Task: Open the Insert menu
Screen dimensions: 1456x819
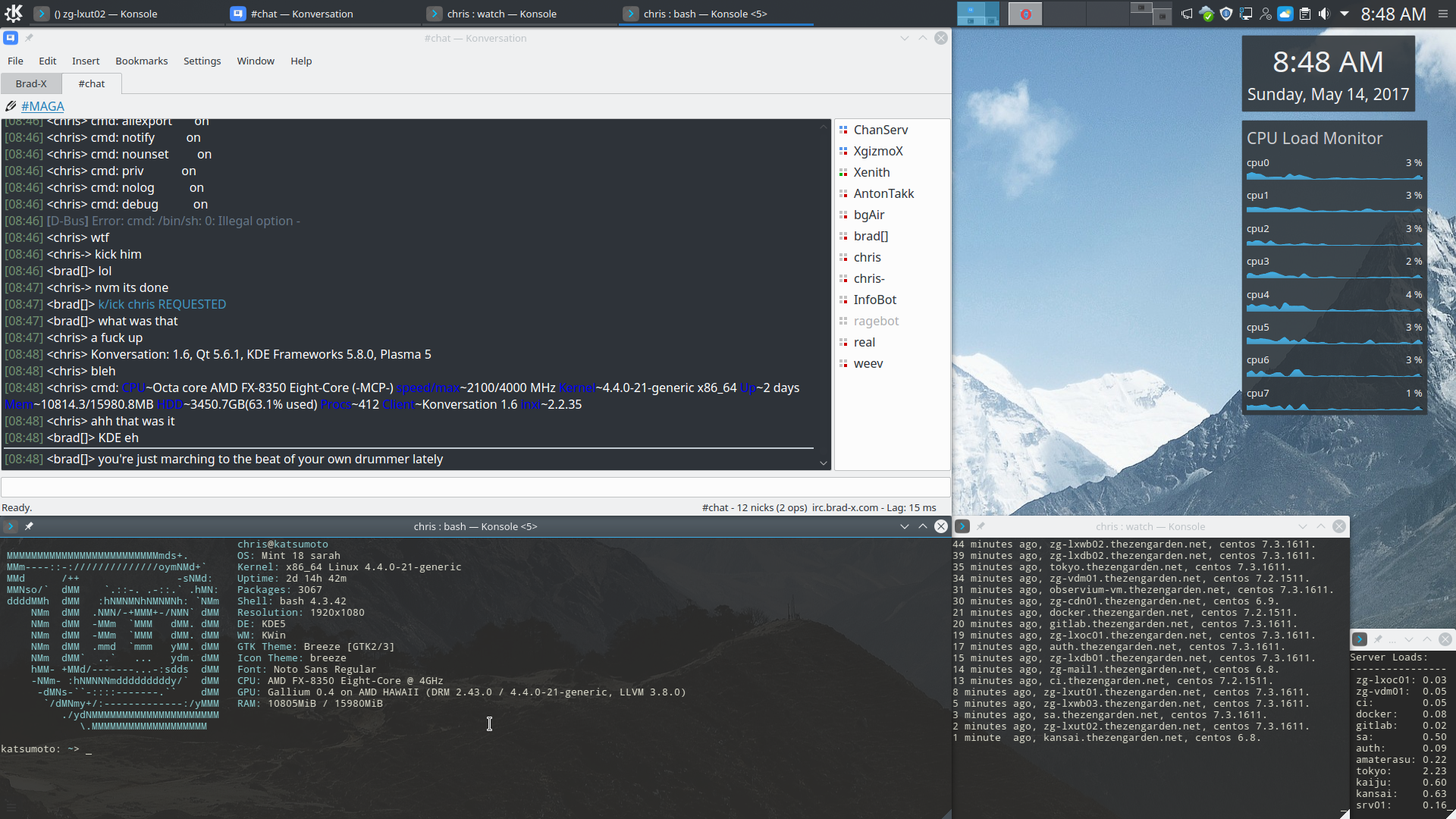Action: [x=86, y=61]
